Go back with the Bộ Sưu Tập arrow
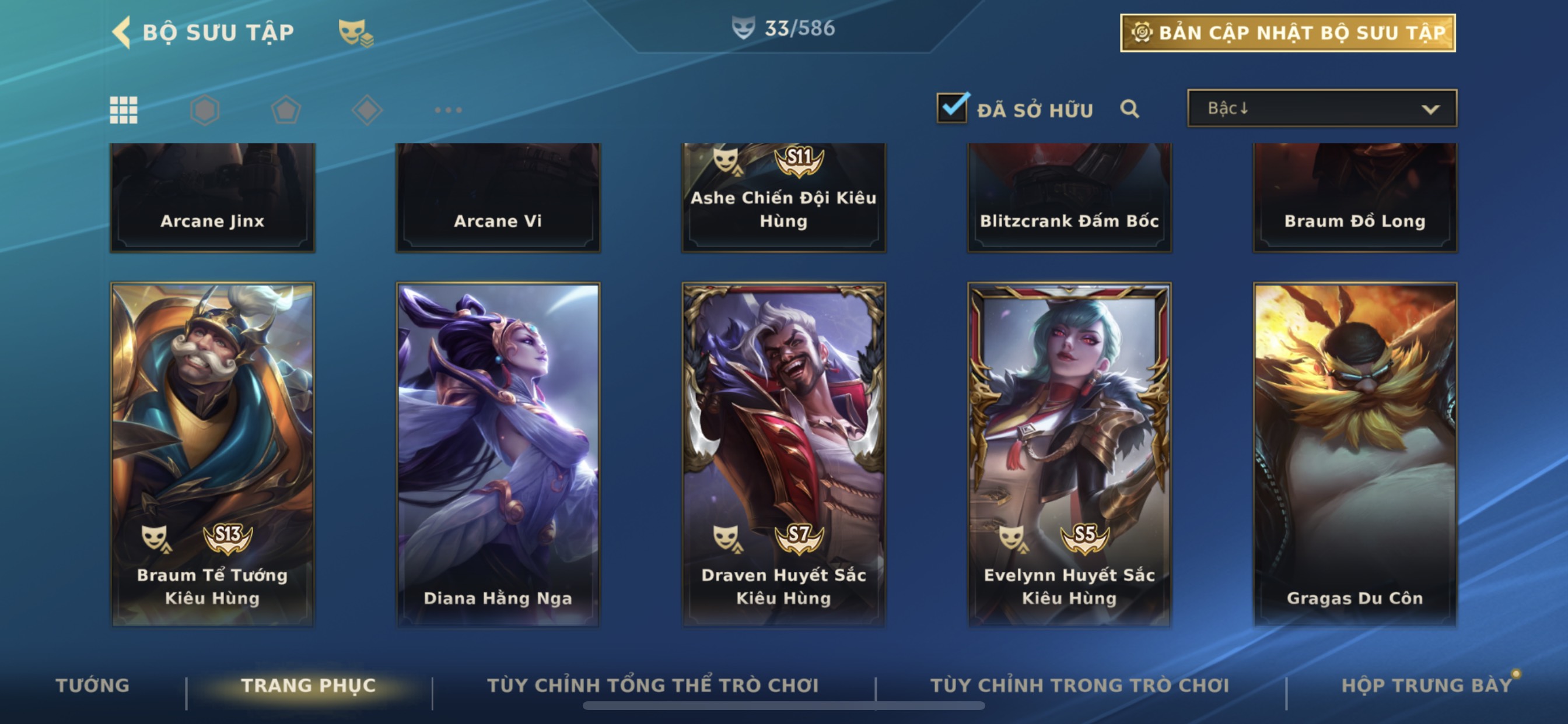 pos(122,32)
